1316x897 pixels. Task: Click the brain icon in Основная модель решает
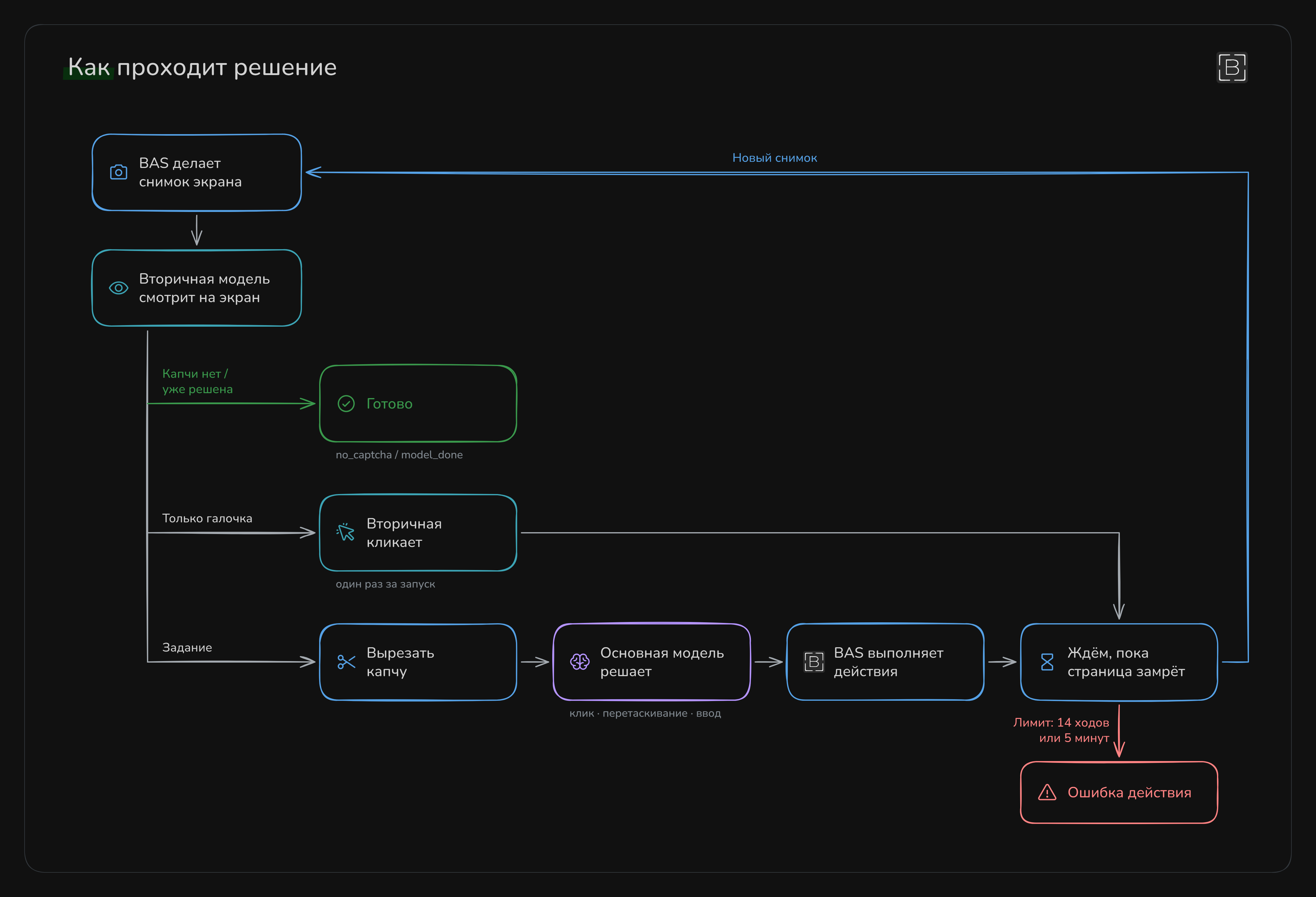[x=579, y=662]
